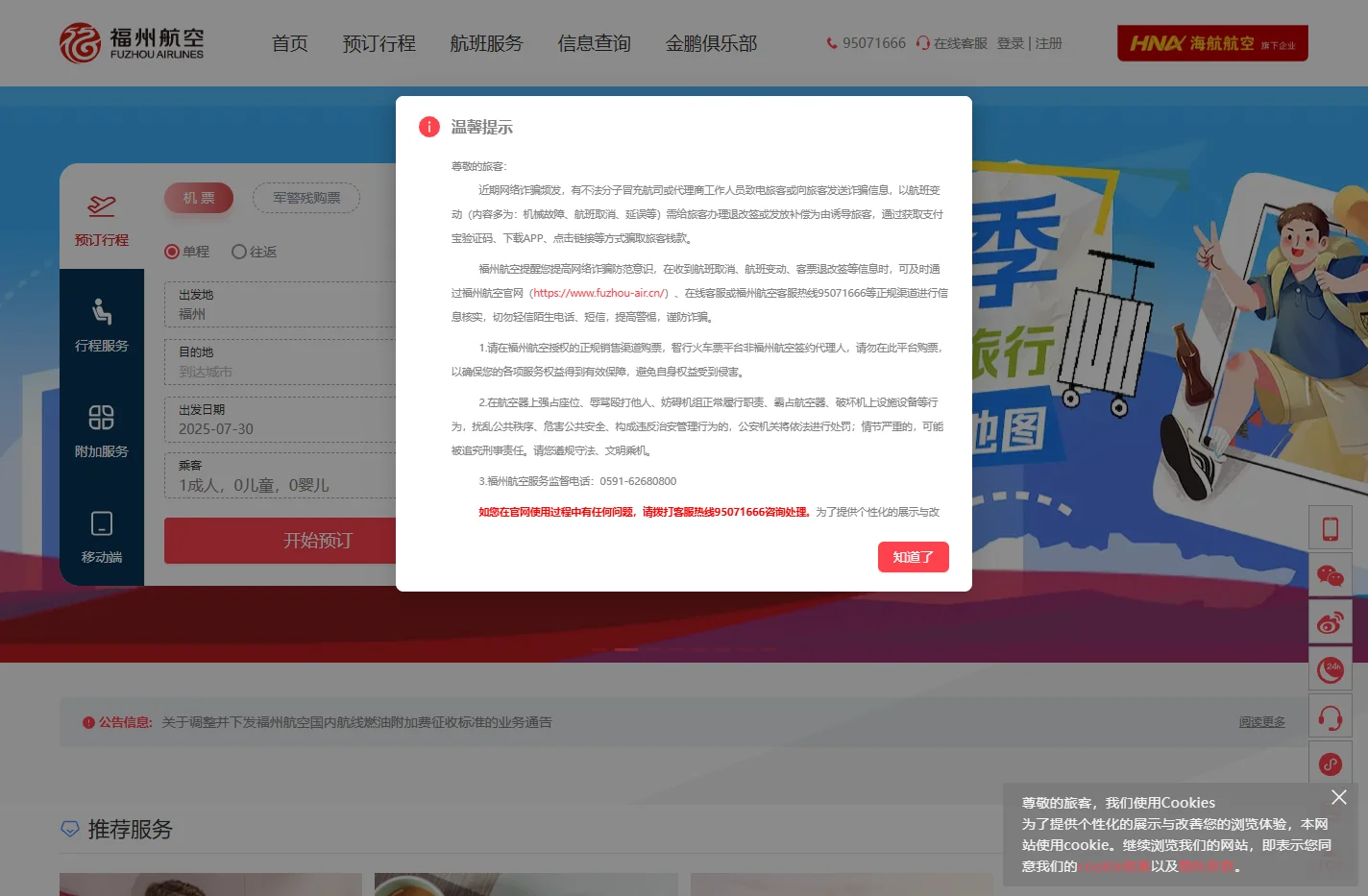Switch to the 机票 ticket tab
The image size is (1368, 896).
click(199, 198)
